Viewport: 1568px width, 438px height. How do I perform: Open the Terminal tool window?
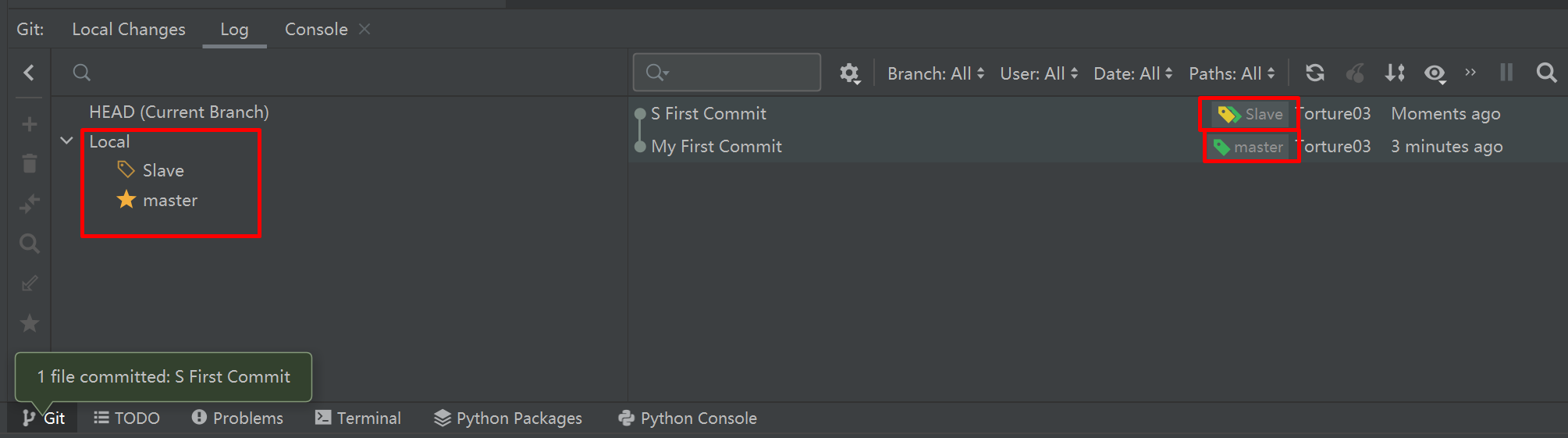pos(358,418)
